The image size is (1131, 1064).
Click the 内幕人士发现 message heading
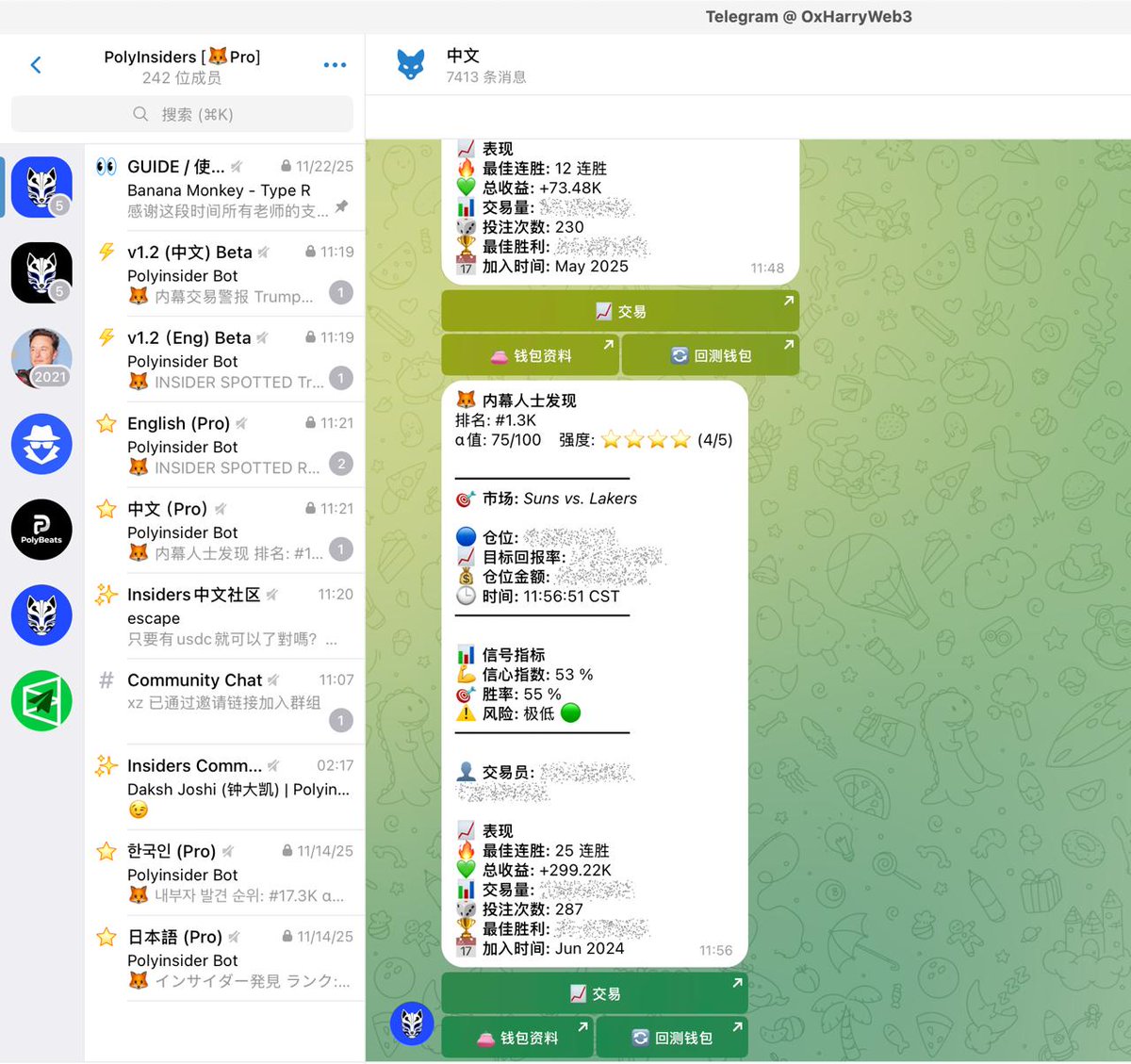[x=529, y=401]
